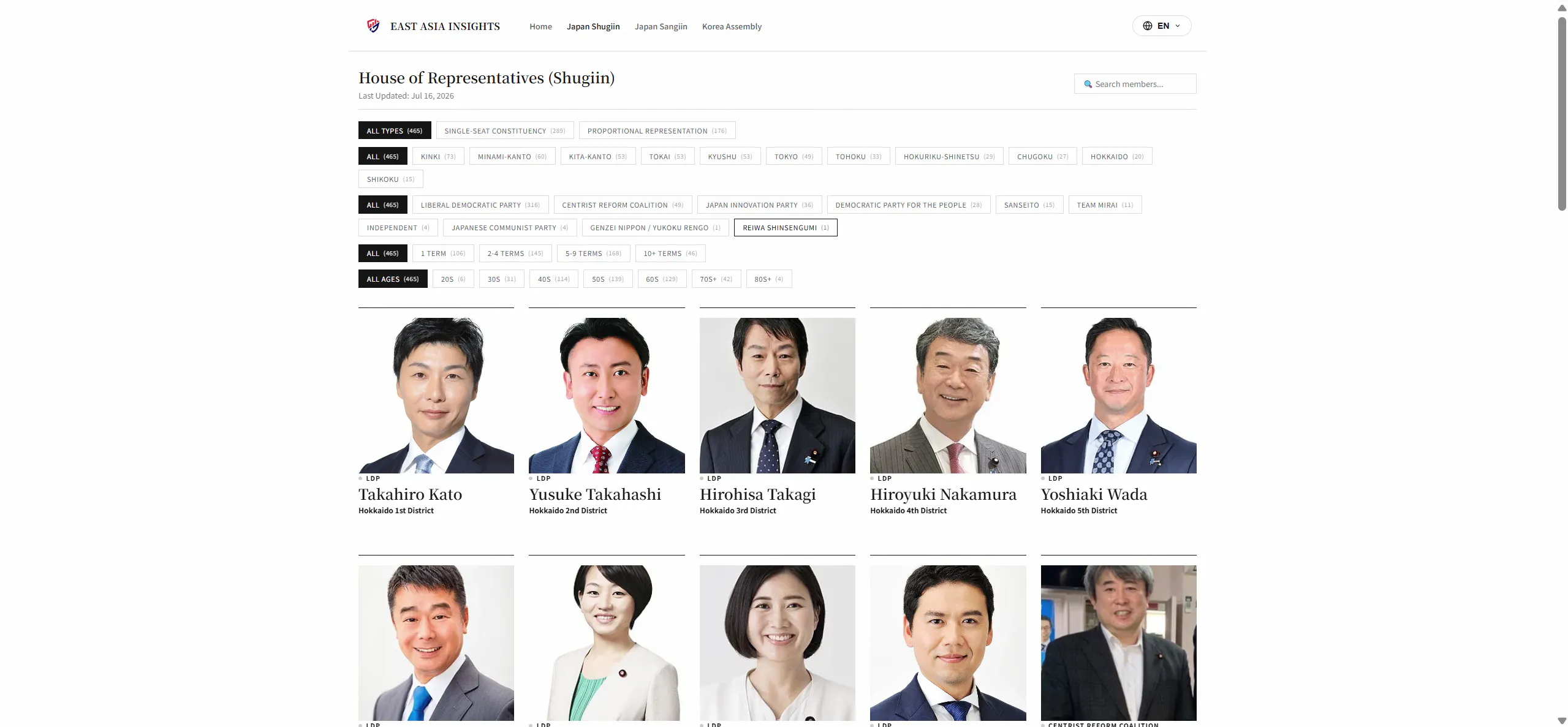Click the Last Updated: Jul 16, 2026 text

[406, 96]
